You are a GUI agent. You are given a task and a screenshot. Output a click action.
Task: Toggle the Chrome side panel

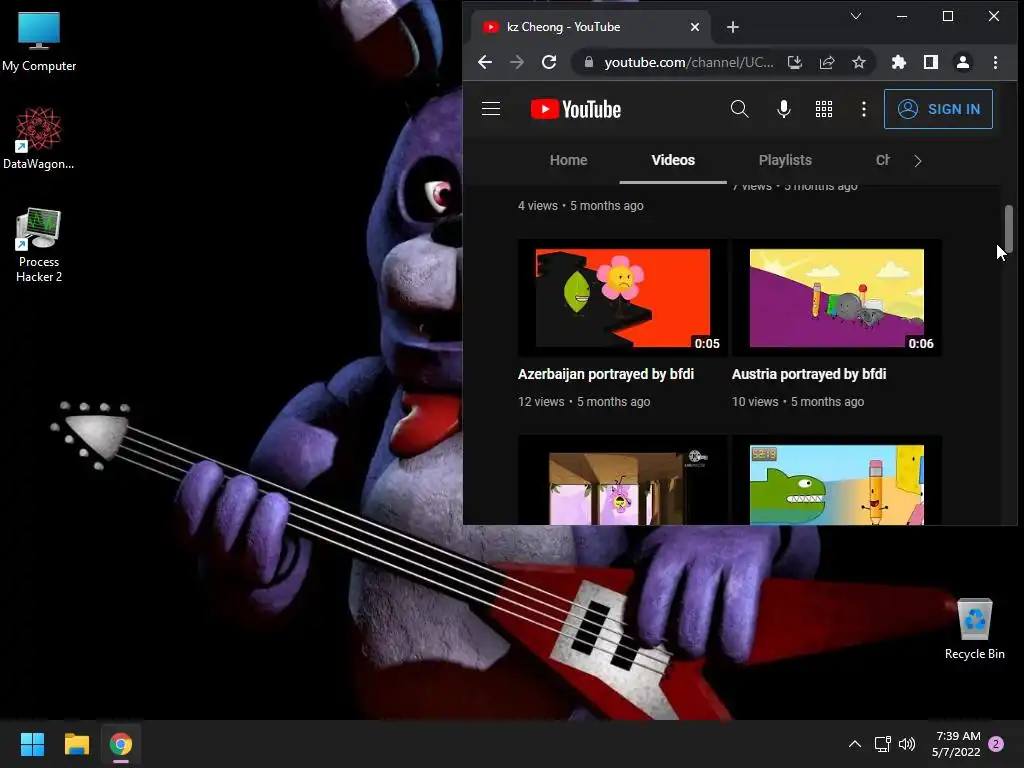click(x=931, y=62)
